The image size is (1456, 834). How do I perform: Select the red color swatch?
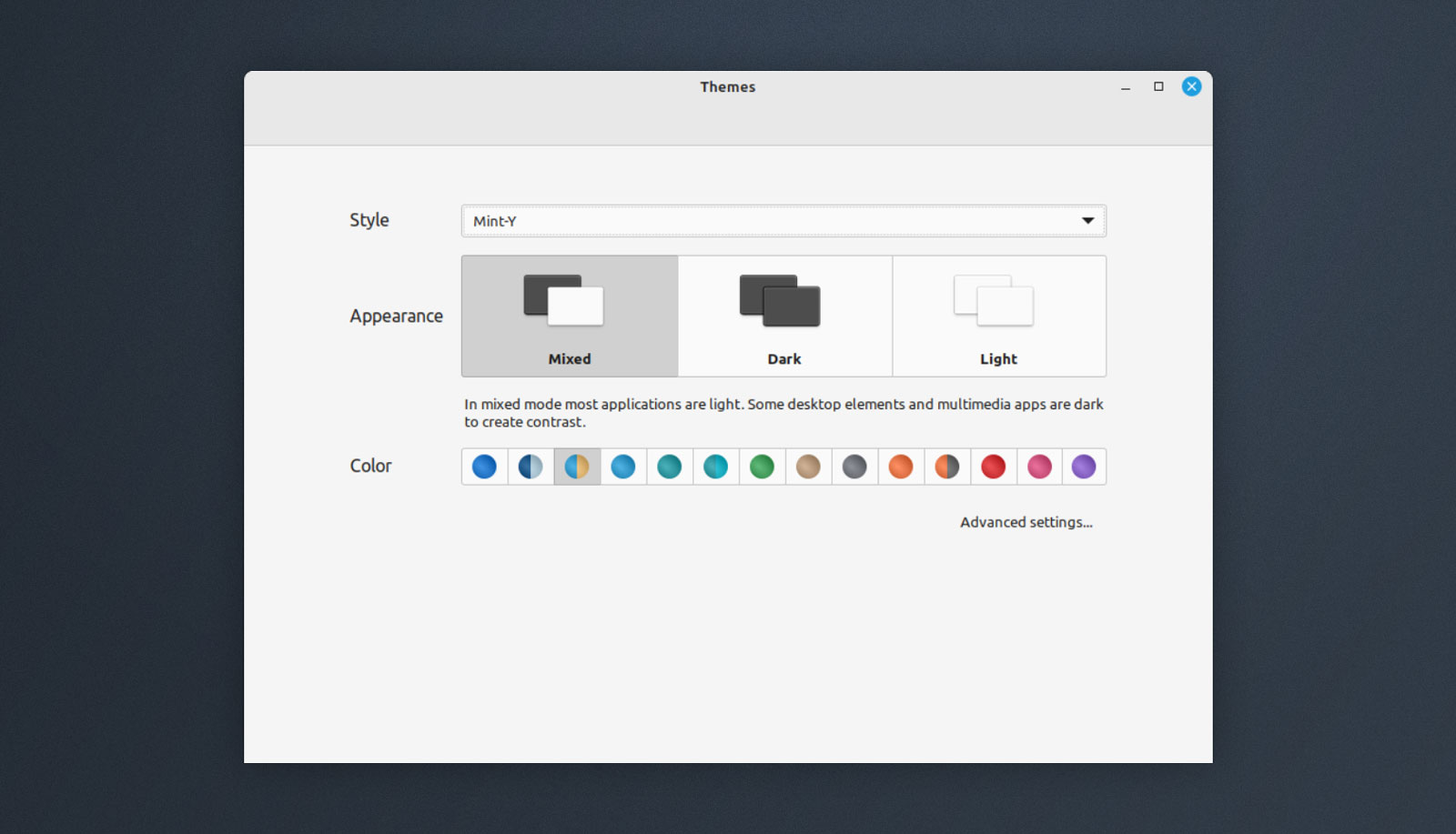994,467
